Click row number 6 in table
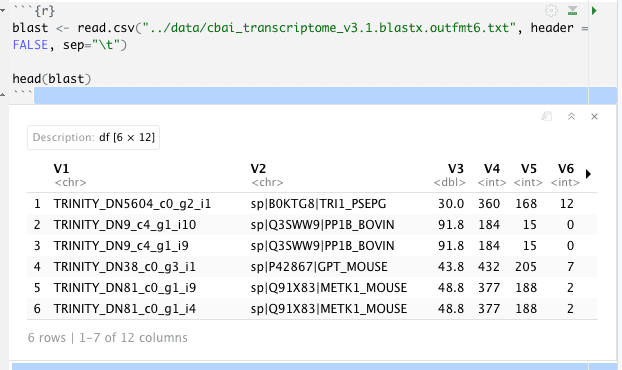This screenshot has width=622, height=370. 37,309
